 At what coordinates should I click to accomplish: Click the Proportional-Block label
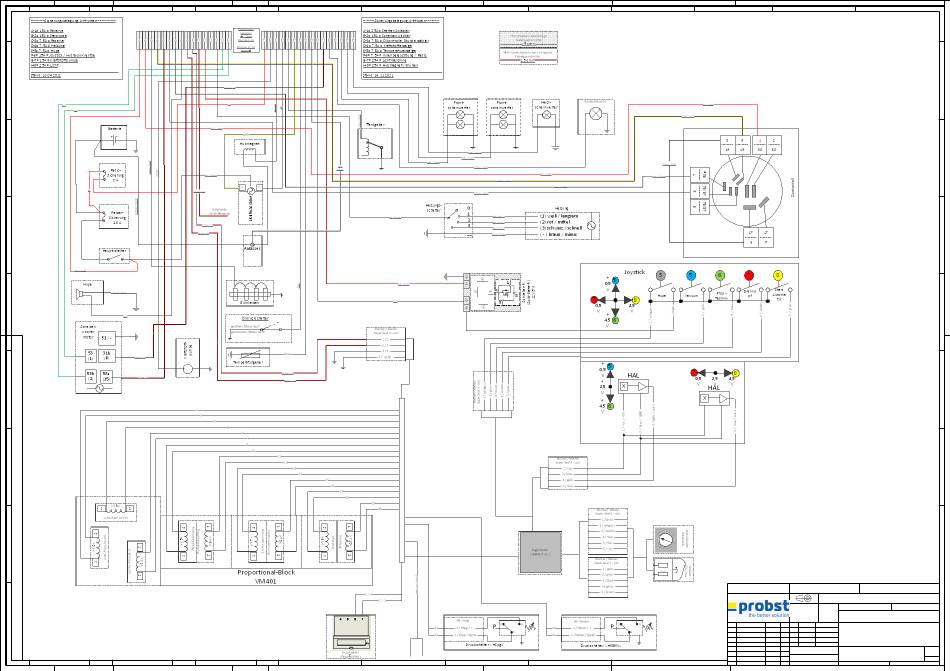(266, 572)
